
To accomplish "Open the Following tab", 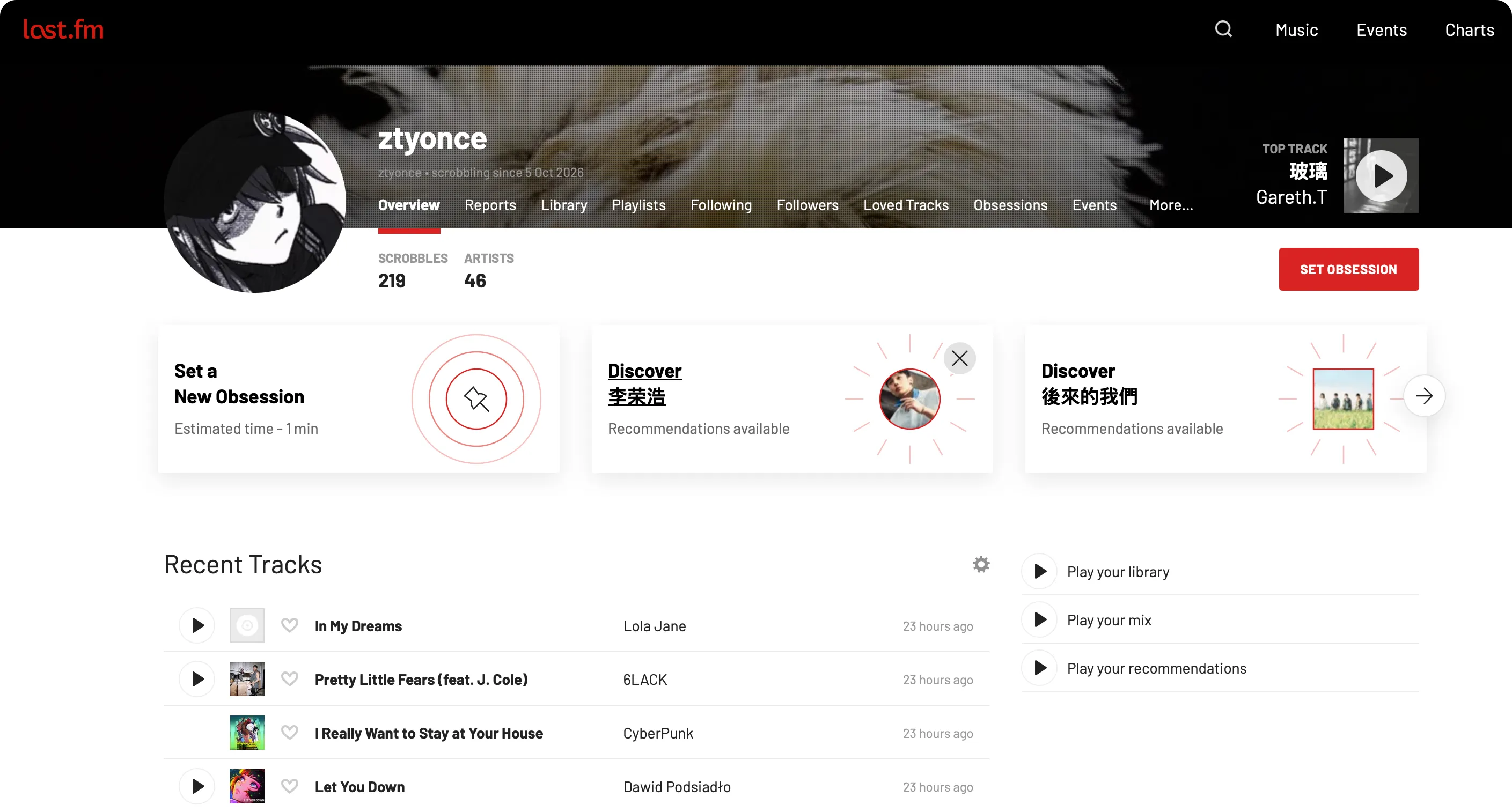I will [x=721, y=205].
